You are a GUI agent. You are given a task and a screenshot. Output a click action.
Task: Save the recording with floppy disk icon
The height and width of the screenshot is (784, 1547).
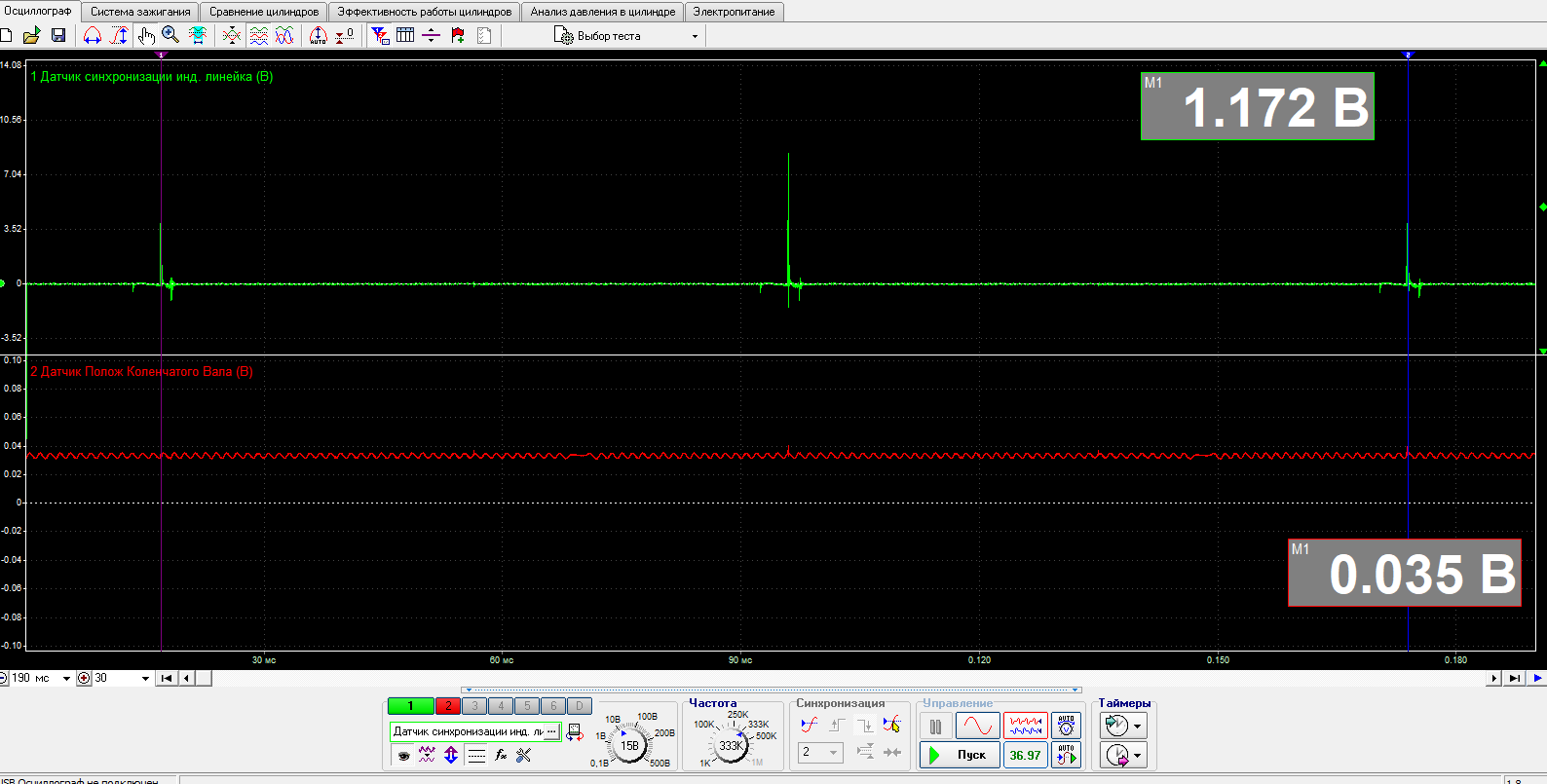click(58, 36)
